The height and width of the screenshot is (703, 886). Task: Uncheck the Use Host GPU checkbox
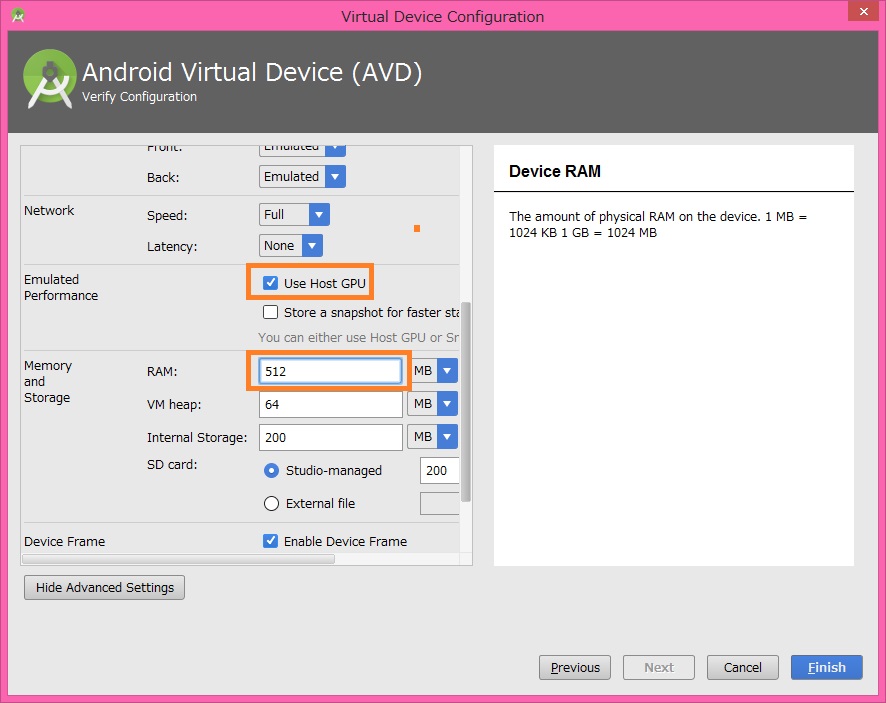tap(270, 283)
